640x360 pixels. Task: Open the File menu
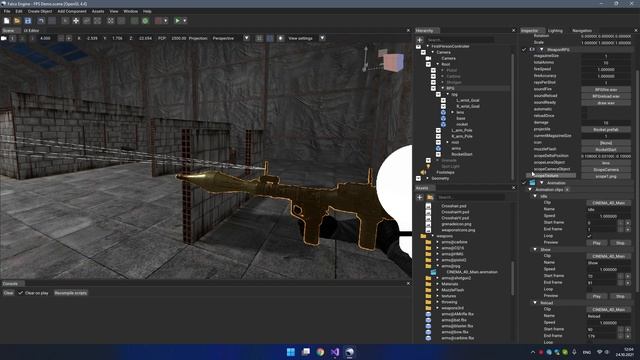[7, 11]
